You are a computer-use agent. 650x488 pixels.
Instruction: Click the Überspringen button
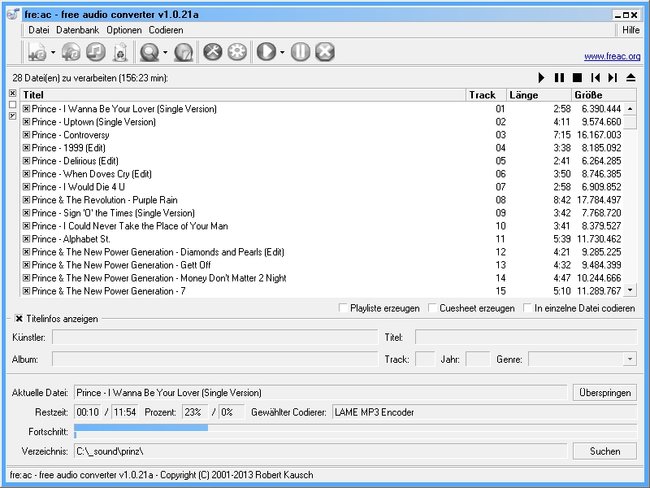tap(605, 393)
